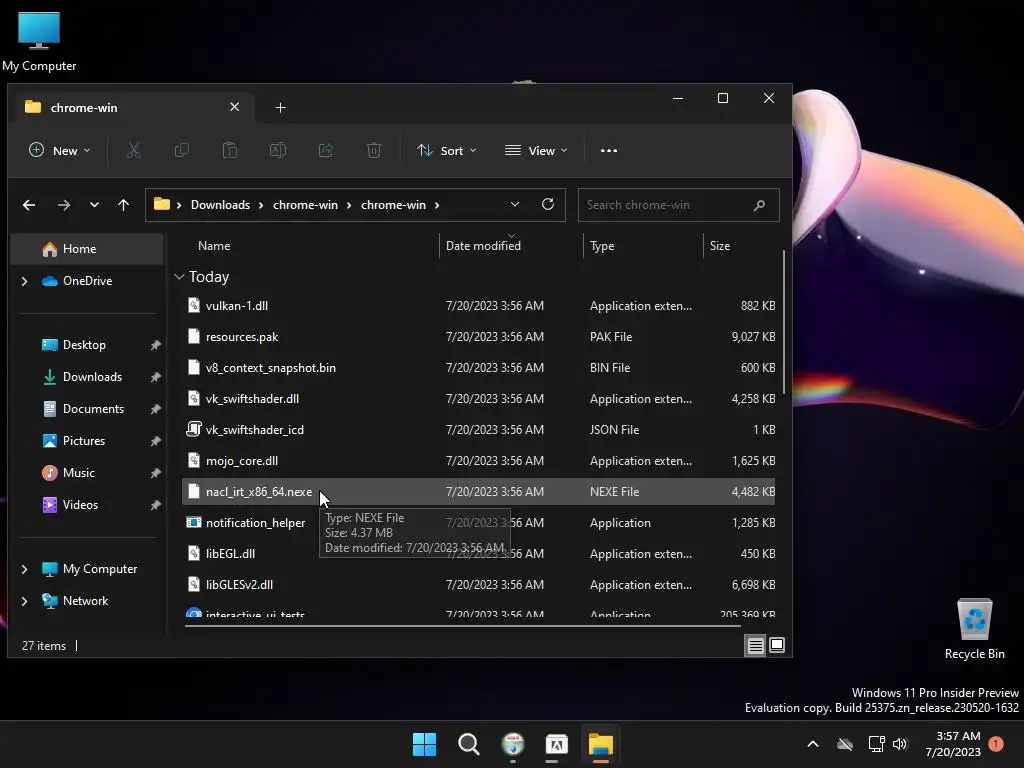Sort by Size column header
The height and width of the screenshot is (768, 1024).
[720, 246]
